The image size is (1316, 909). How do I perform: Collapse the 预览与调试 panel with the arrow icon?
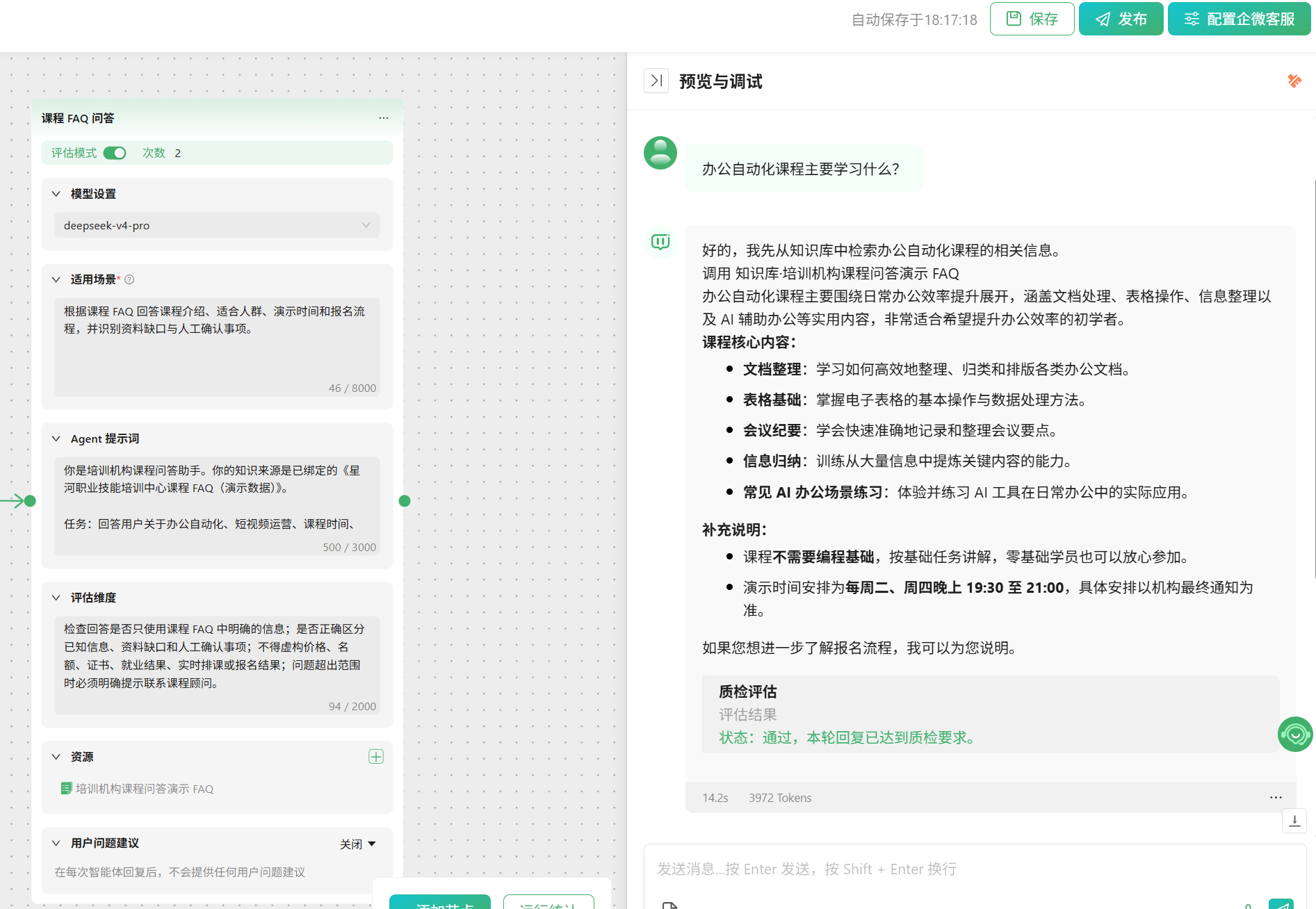pos(656,81)
